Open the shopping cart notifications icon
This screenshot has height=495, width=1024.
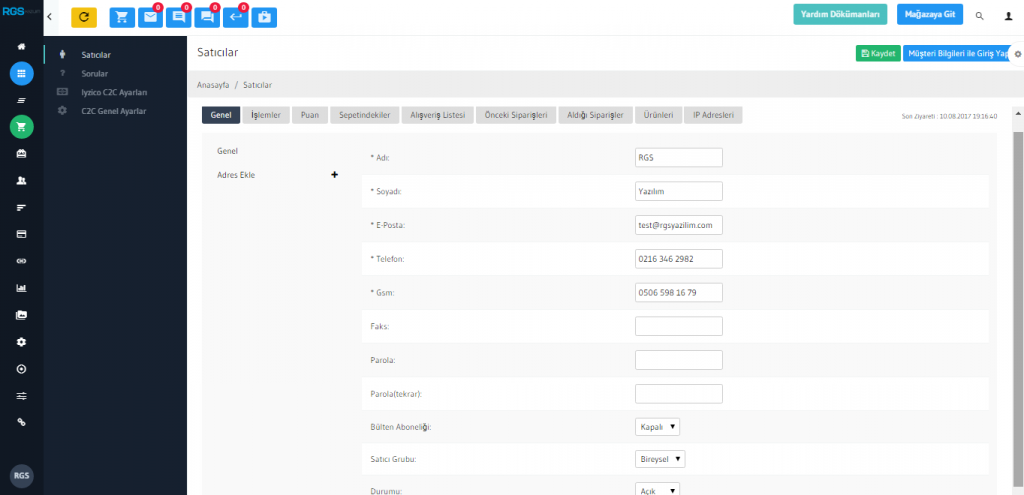click(x=122, y=17)
